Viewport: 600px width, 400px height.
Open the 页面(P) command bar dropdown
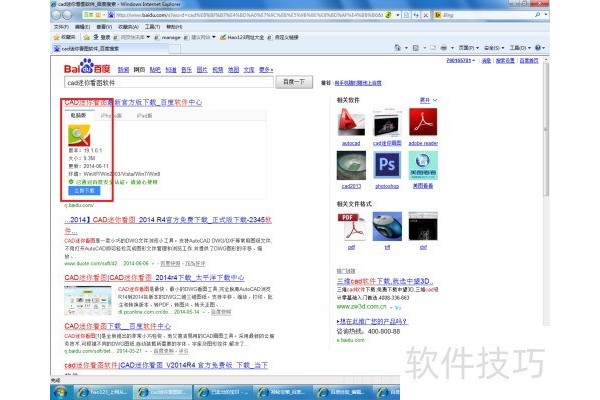468,47
